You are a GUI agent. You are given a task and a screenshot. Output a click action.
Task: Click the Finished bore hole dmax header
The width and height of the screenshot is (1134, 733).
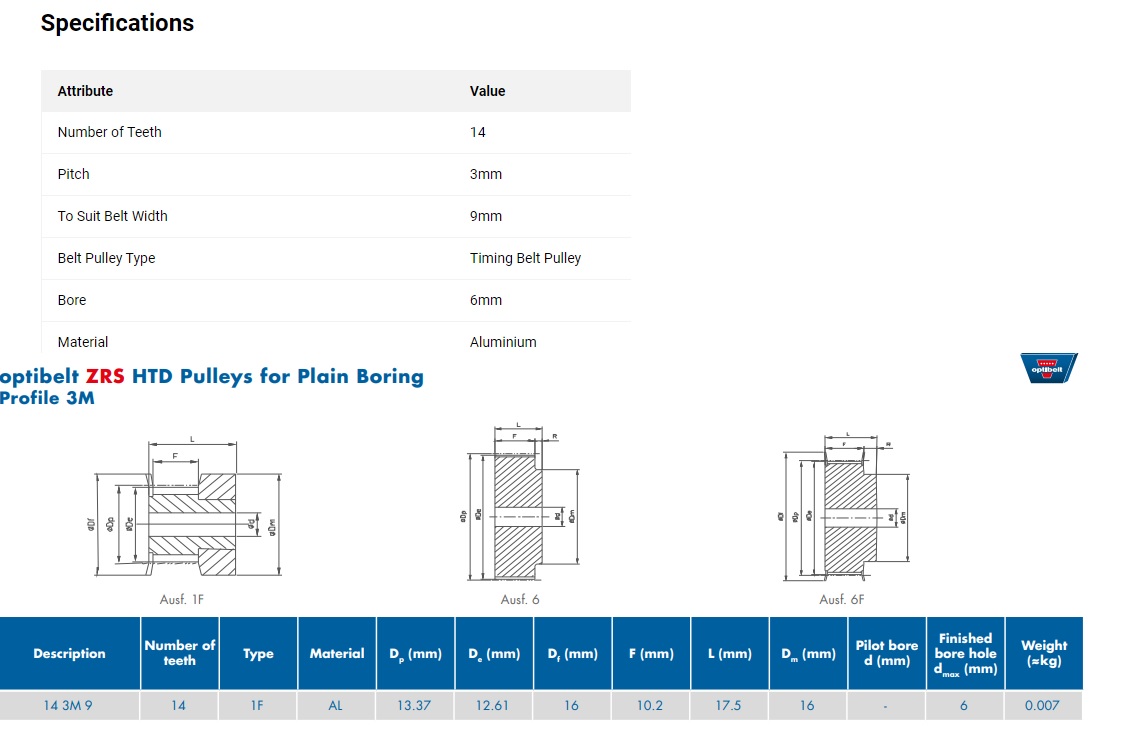[x=965, y=653]
